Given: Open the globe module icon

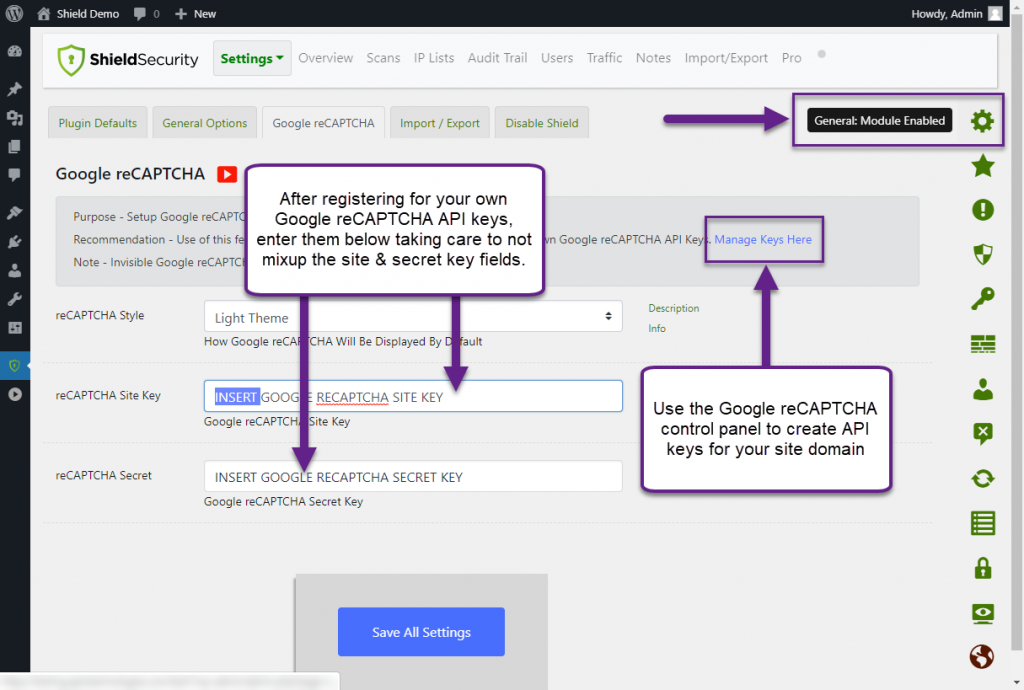Looking at the screenshot, I should (982, 656).
